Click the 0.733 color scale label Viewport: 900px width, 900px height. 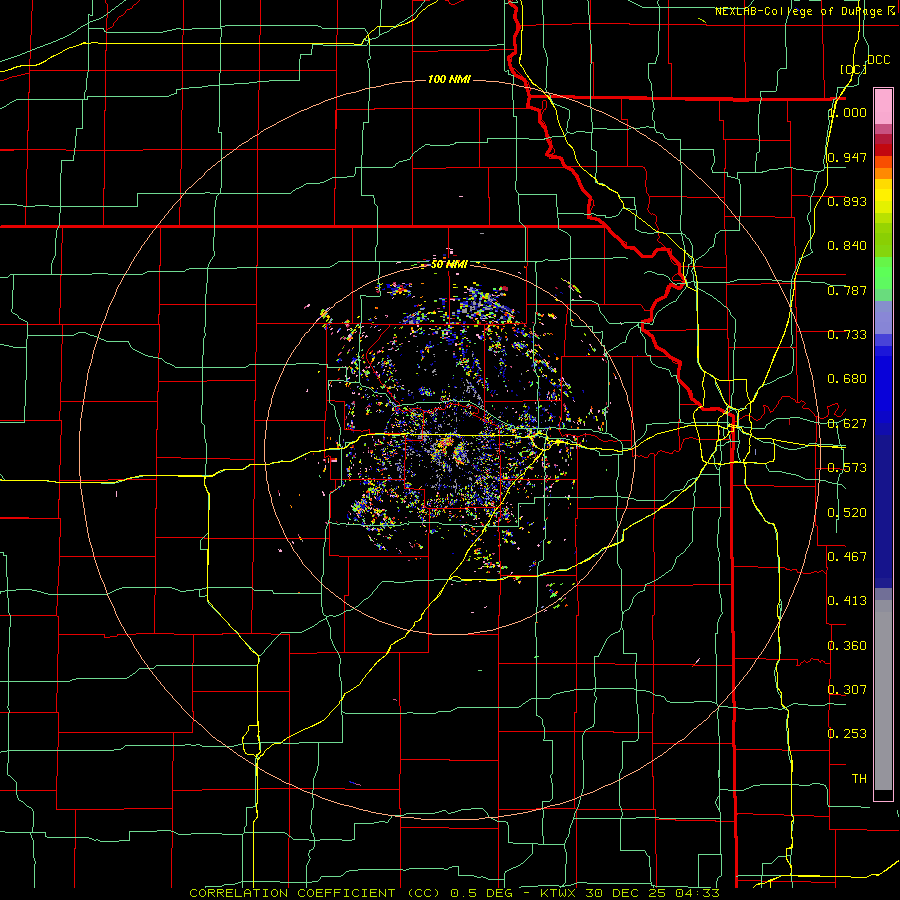tap(847, 335)
